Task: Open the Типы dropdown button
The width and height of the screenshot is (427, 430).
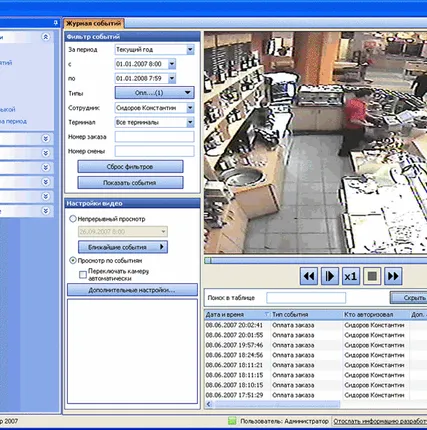Action: pos(154,93)
